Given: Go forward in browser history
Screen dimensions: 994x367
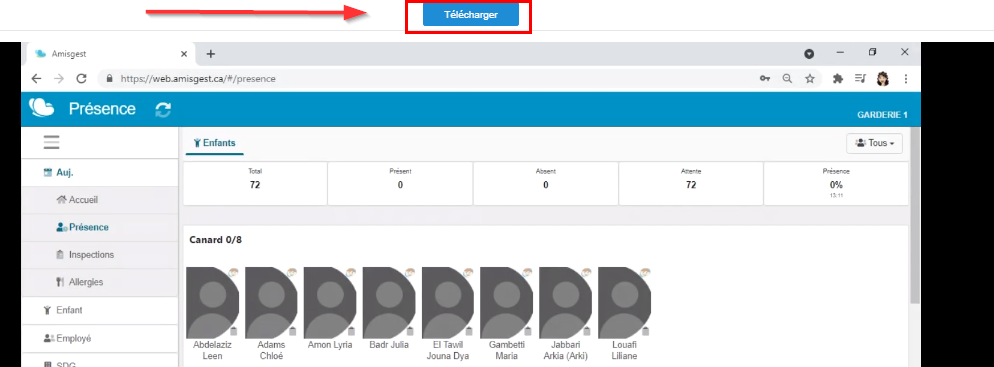Looking at the screenshot, I should [x=58, y=79].
